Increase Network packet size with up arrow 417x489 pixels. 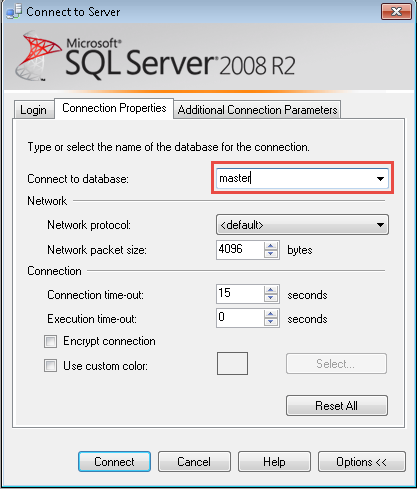coord(271,246)
